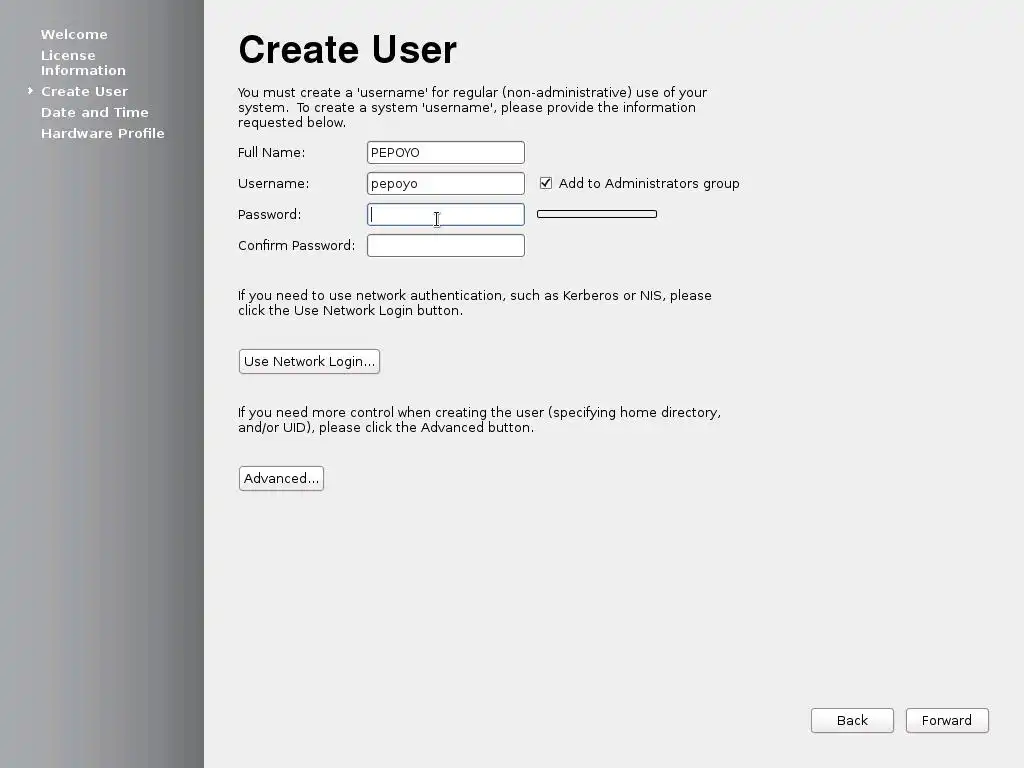Click the Full Name input field

click(445, 153)
